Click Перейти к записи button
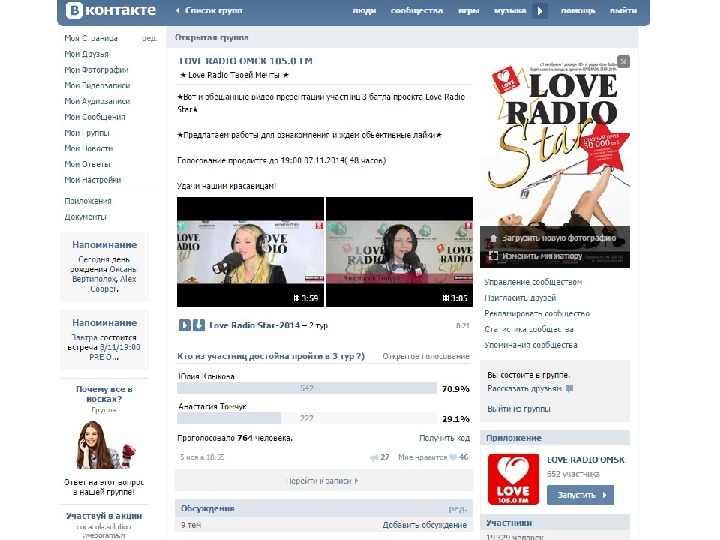720x540 pixels. click(x=323, y=481)
